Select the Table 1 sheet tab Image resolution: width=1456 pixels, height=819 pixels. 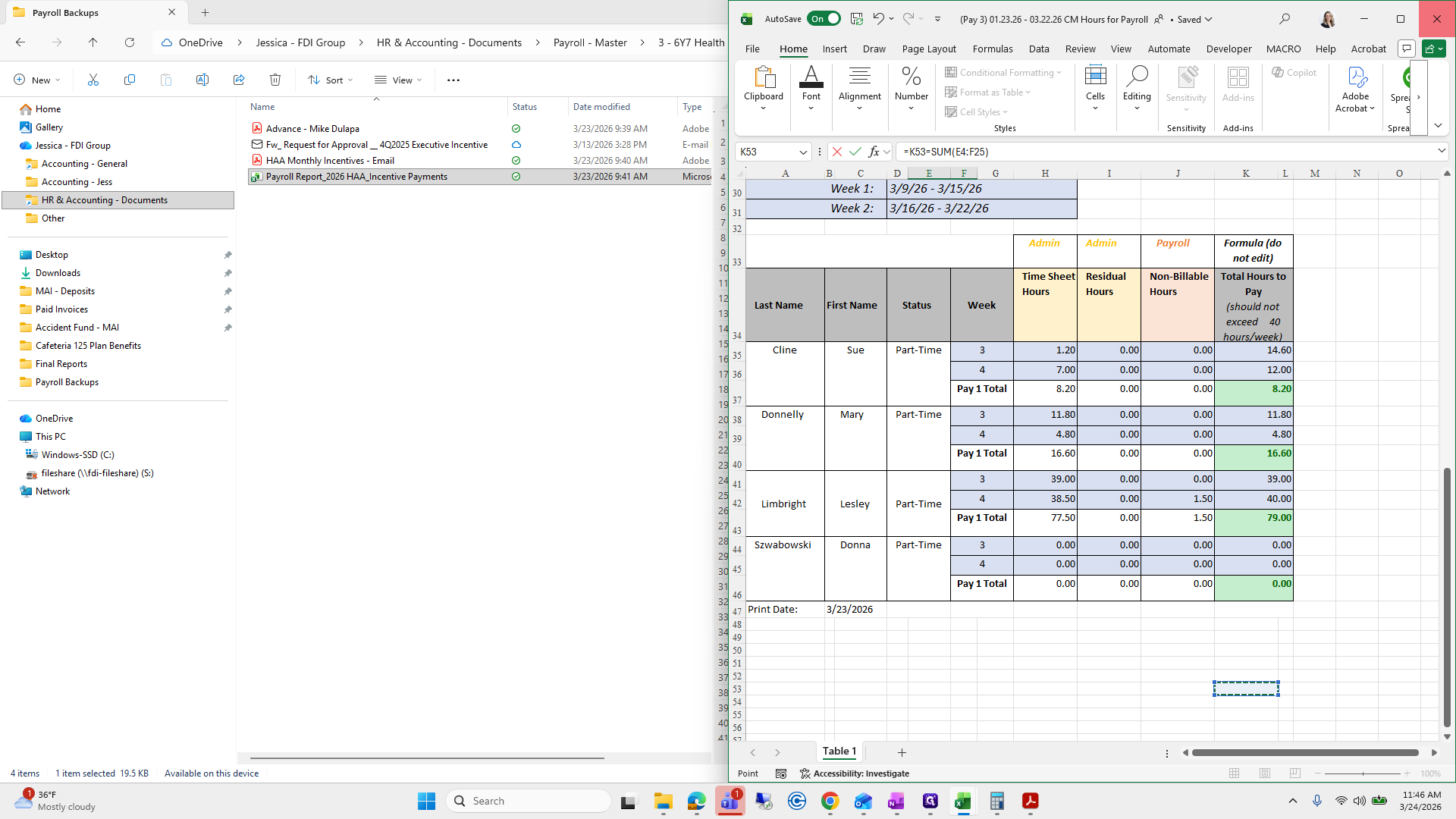839,752
